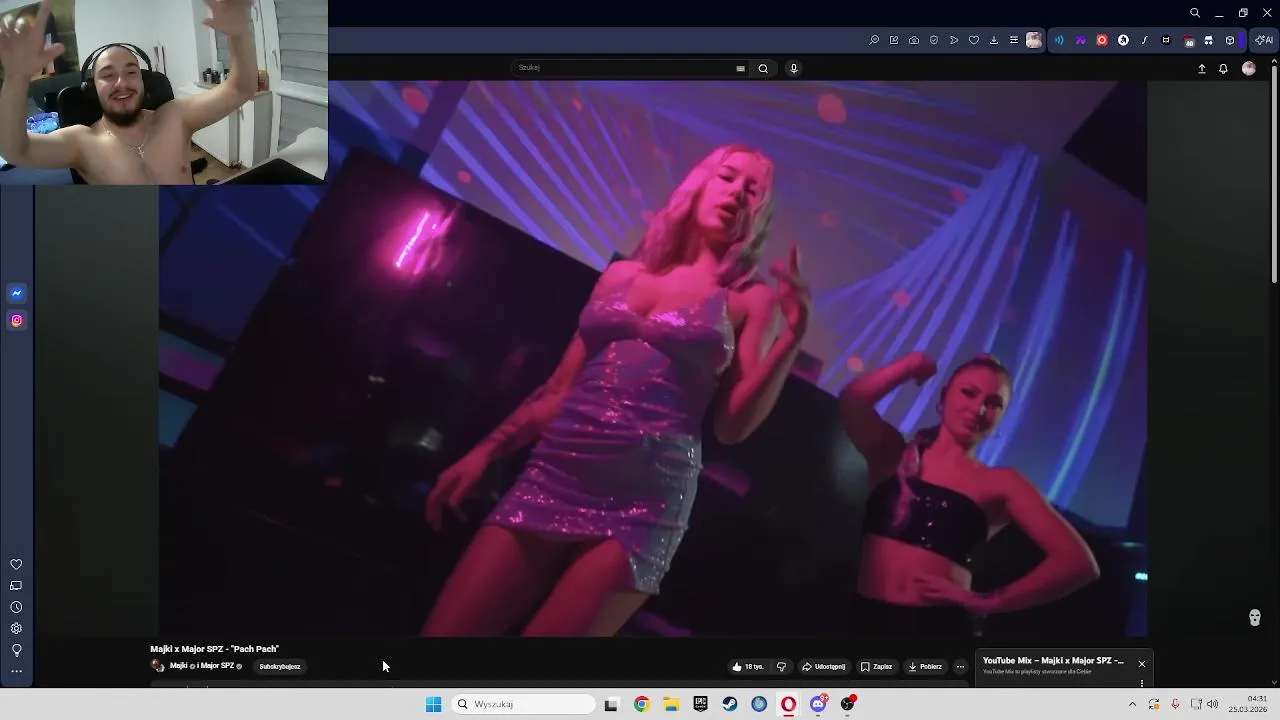The height and width of the screenshot is (720, 1280).
Task: Open Settings gear in the sidebar
Action: 16,628
